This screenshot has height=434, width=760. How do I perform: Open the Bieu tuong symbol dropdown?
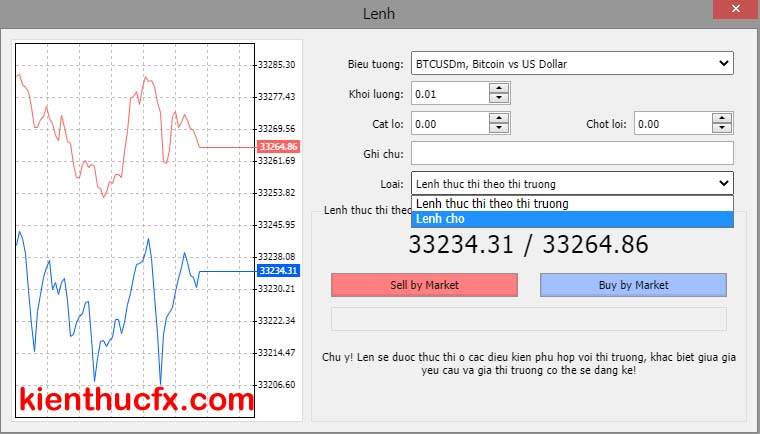pyautogui.click(x=724, y=64)
